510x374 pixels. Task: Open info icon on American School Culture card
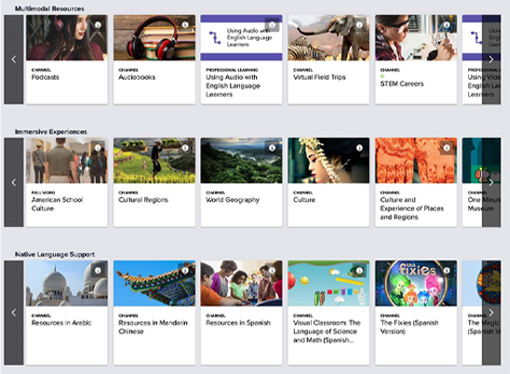coord(98,148)
